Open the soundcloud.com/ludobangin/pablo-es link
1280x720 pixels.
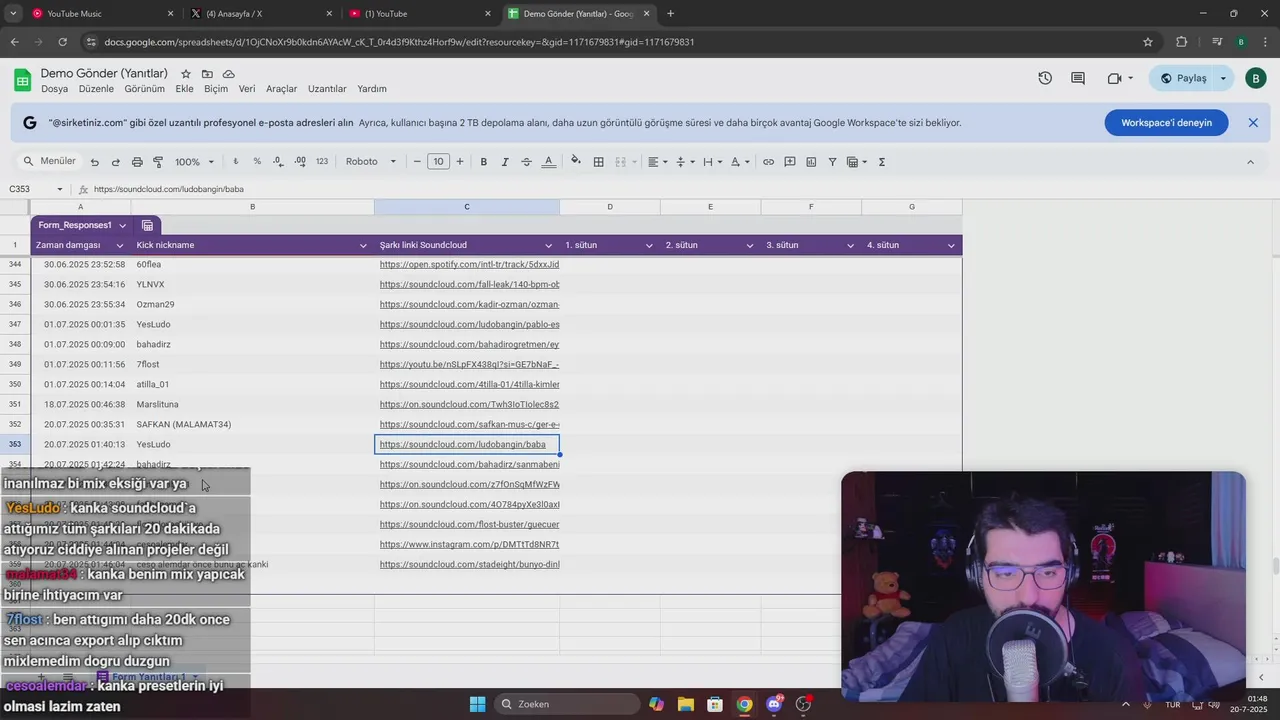469,325
